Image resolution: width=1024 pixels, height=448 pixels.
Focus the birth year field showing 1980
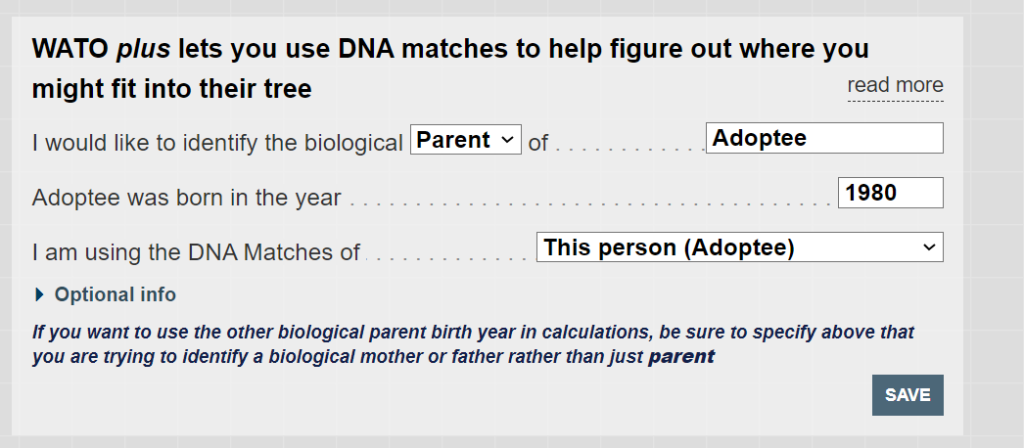click(890, 193)
